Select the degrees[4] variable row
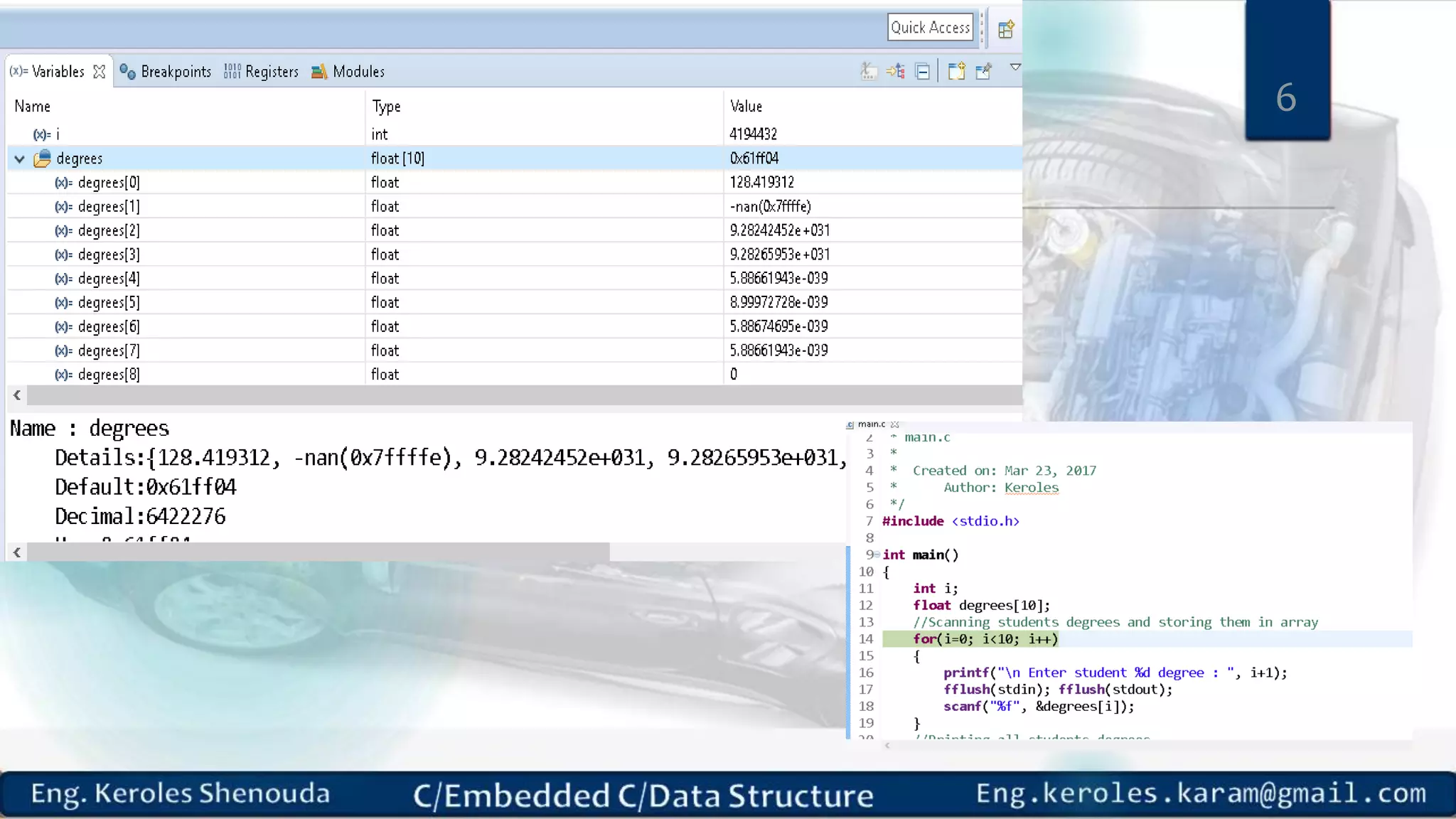The width and height of the screenshot is (1456, 819). (109, 279)
